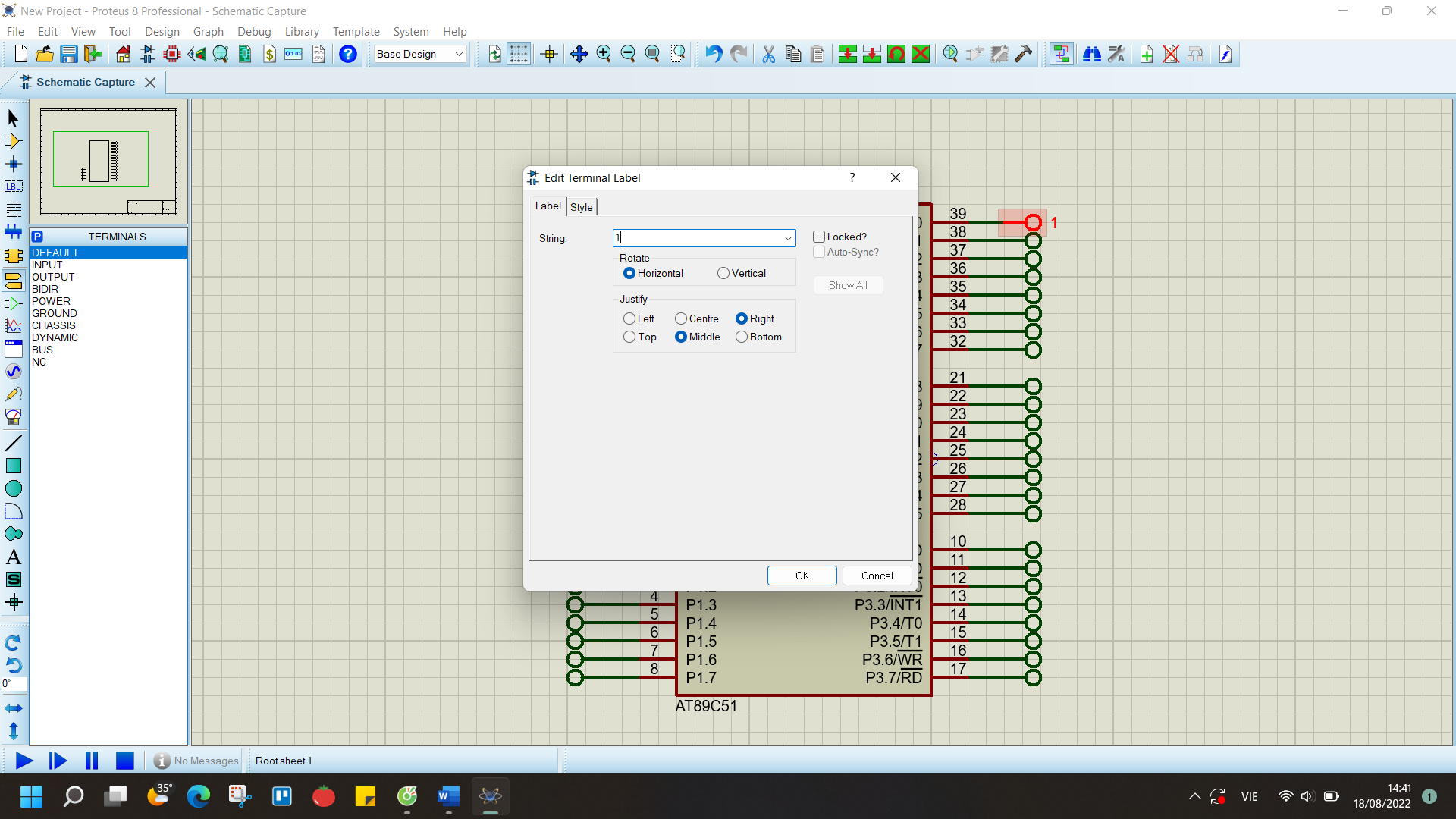Switch to the Style tab
This screenshot has width=1456, height=819.
tap(582, 207)
